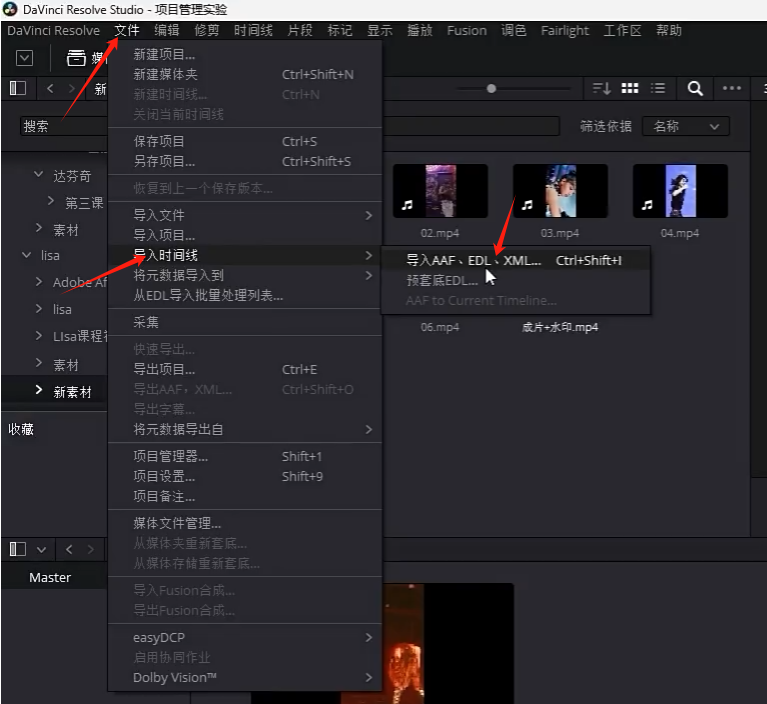The width and height of the screenshot is (767, 704).
Task: Select 导出项目... menu entry
Action: coord(245,369)
